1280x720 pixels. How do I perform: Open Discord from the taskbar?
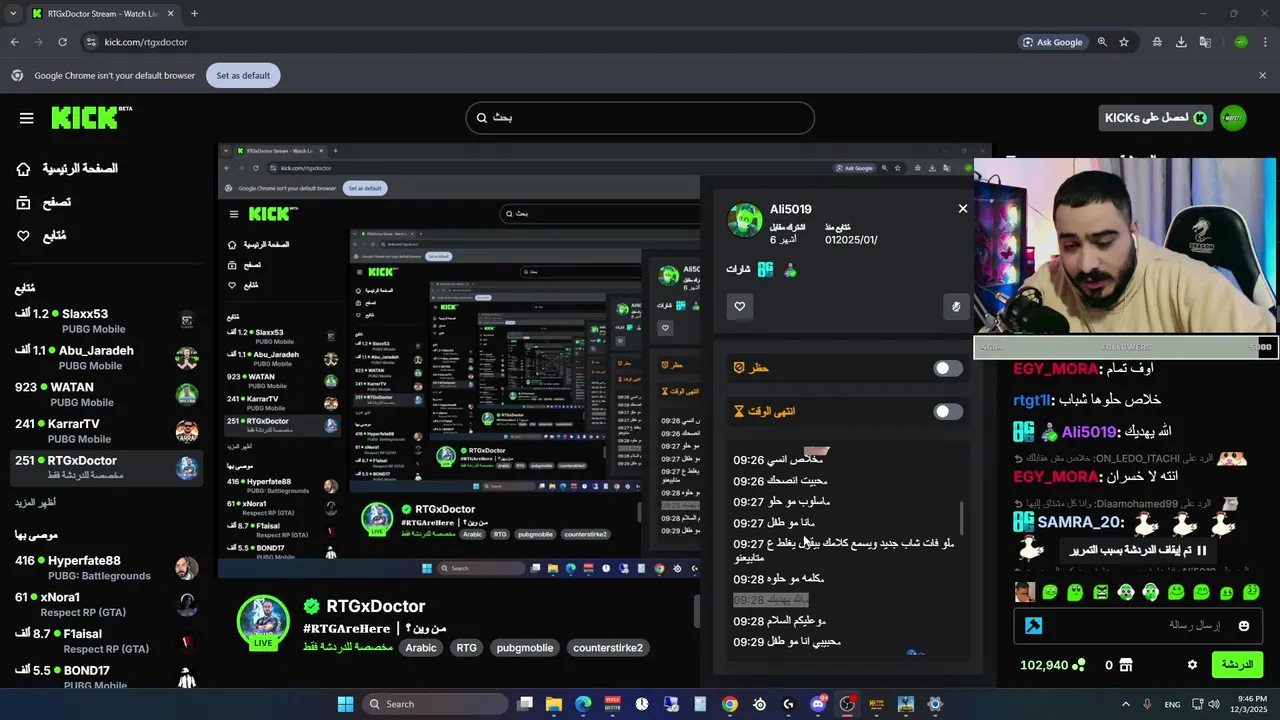(818, 704)
